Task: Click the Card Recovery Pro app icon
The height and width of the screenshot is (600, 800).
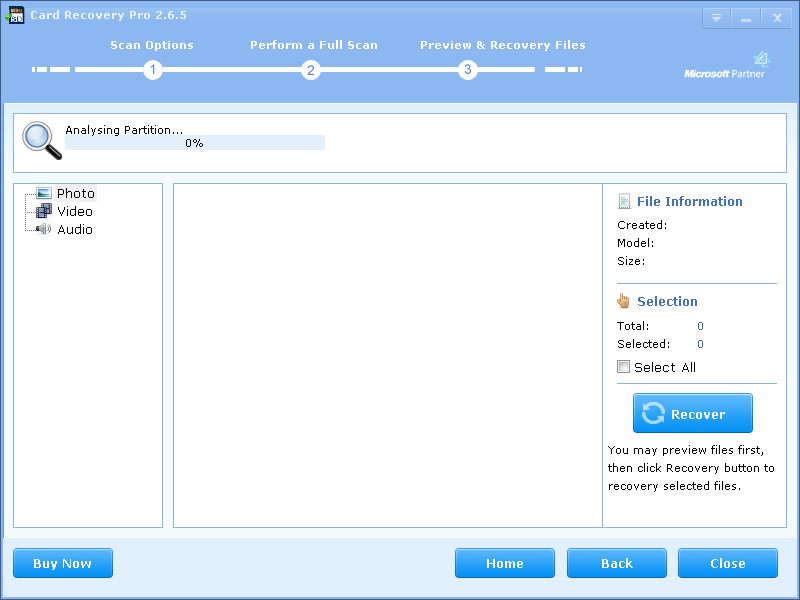Action: pos(15,15)
